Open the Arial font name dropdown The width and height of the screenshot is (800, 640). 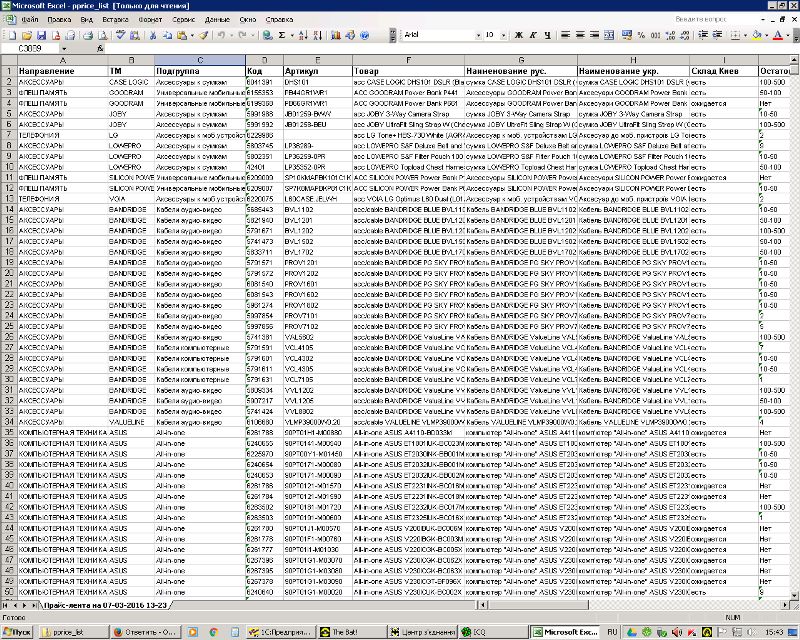pos(478,35)
